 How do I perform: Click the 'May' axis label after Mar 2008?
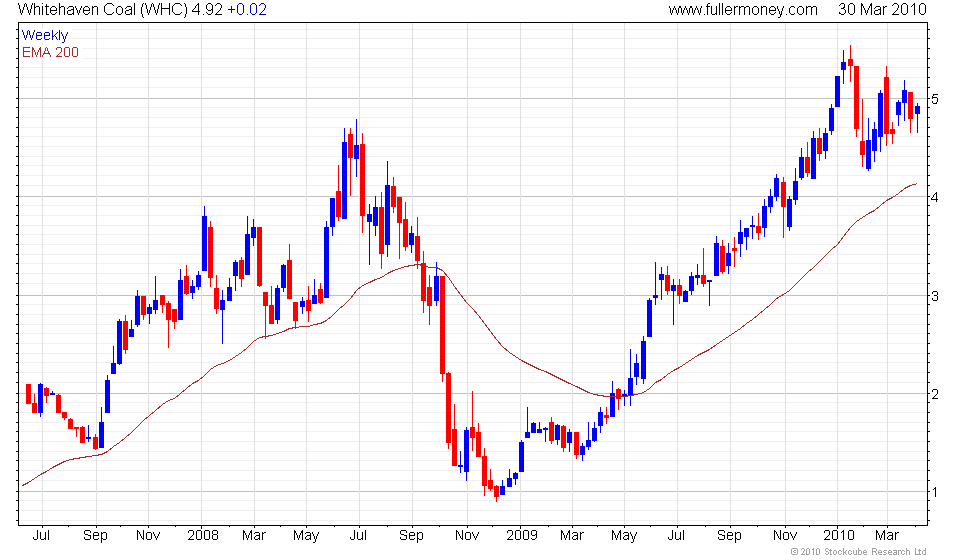(306, 536)
